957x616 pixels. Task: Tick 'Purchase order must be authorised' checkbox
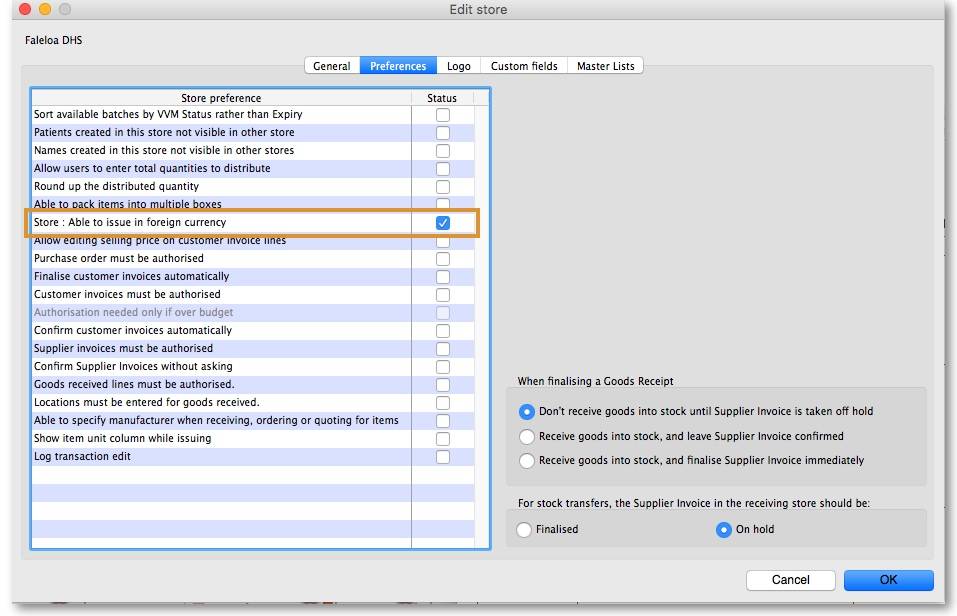coord(442,259)
